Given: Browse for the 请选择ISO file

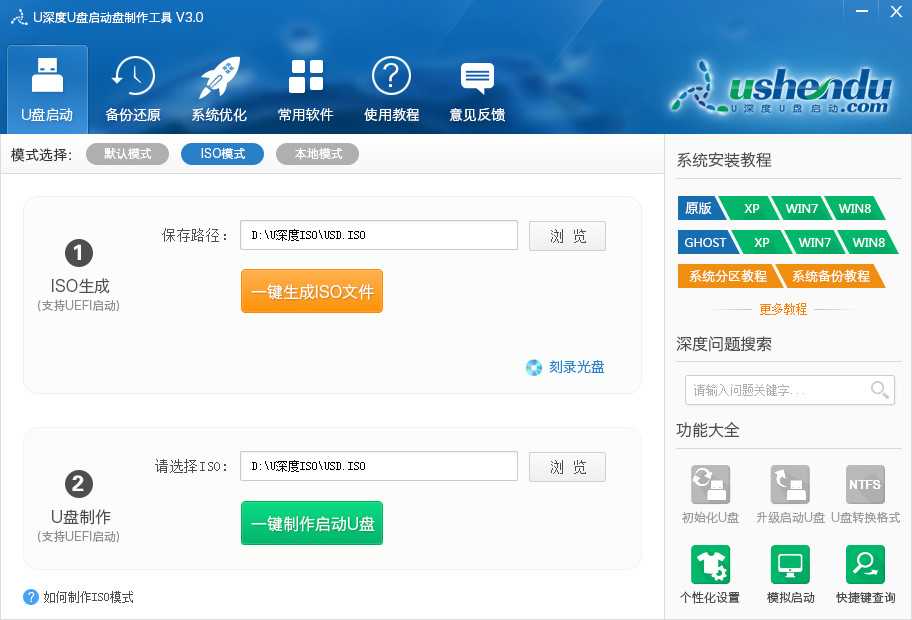Looking at the screenshot, I should pos(567,466).
